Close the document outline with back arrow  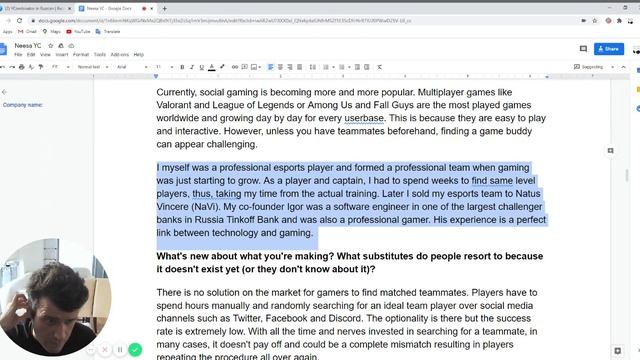pyautogui.click(x=4, y=92)
